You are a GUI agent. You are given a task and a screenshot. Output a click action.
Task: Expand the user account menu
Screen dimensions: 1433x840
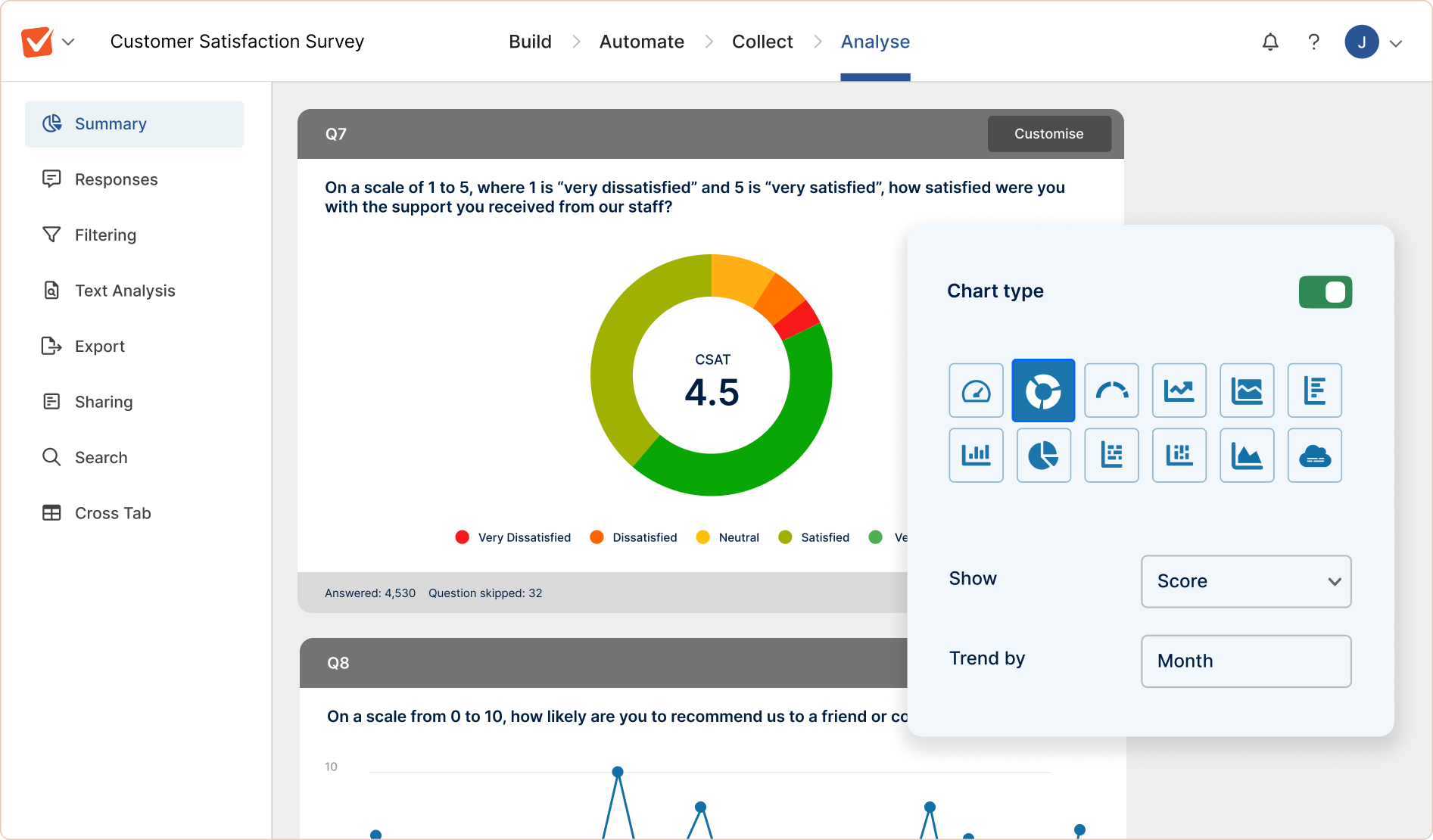pos(1397,42)
